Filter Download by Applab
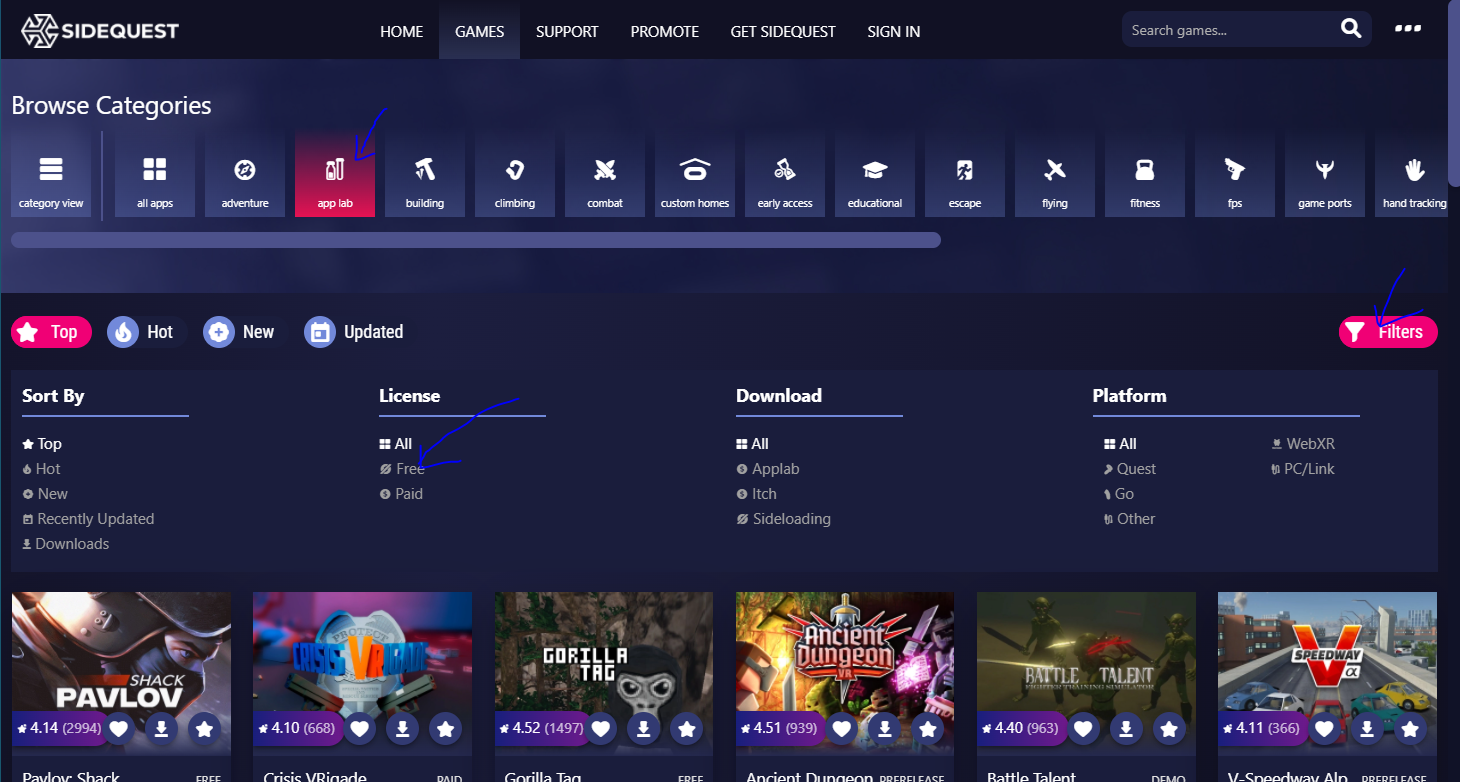 click(768, 469)
